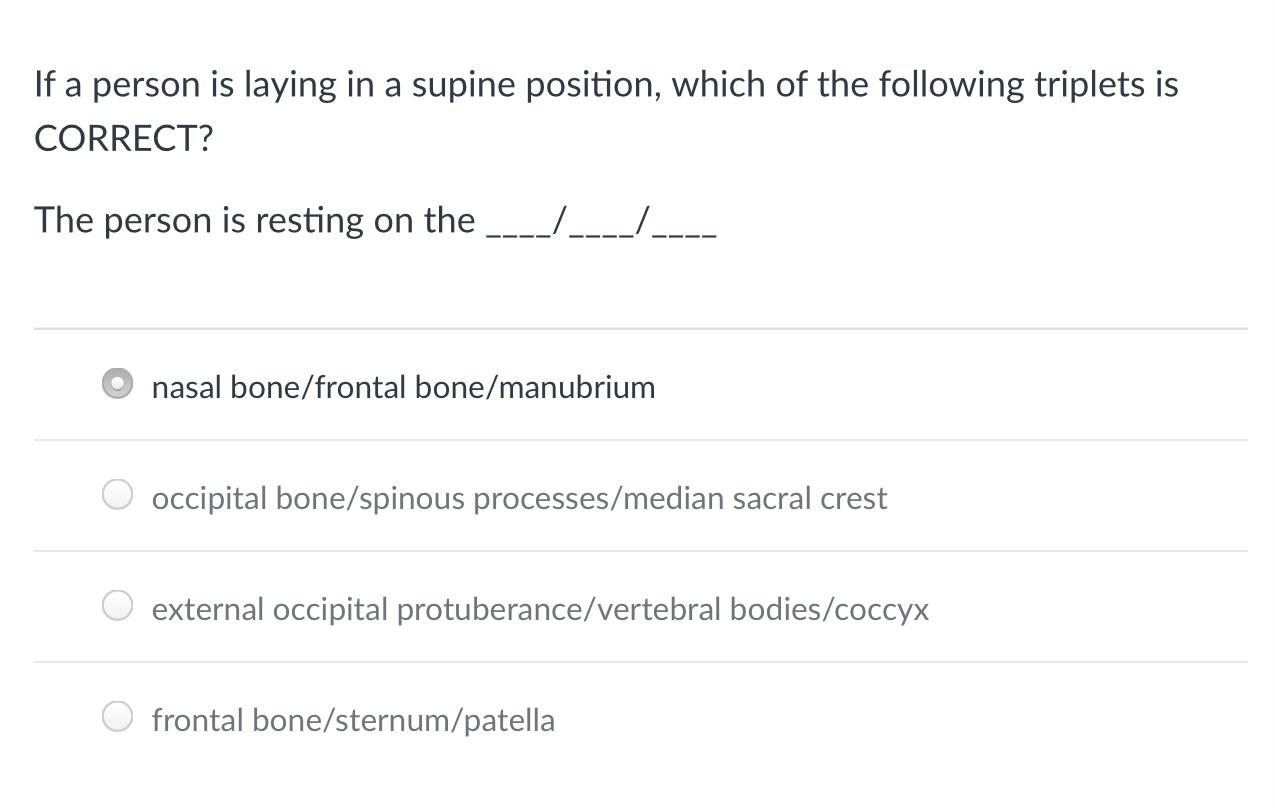Click the phrase "The person is resting on the"
The height and width of the screenshot is (808, 1275).
point(255,220)
